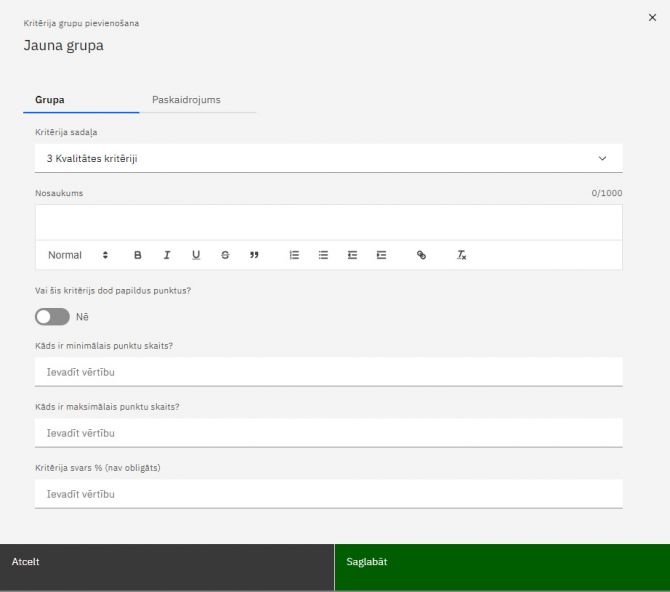Start a bulleted list
The width and height of the screenshot is (670, 592).
323,255
